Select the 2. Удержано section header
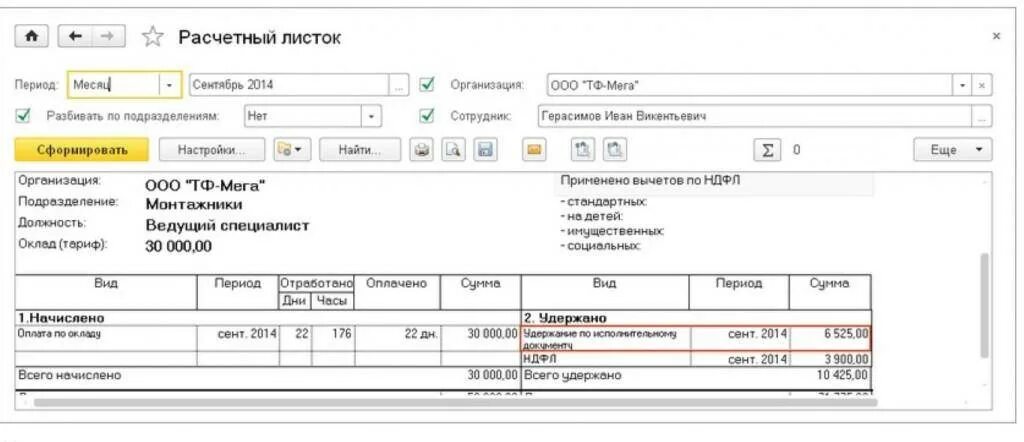This screenshot has height=442, width=1024. [x=566, y=318]
